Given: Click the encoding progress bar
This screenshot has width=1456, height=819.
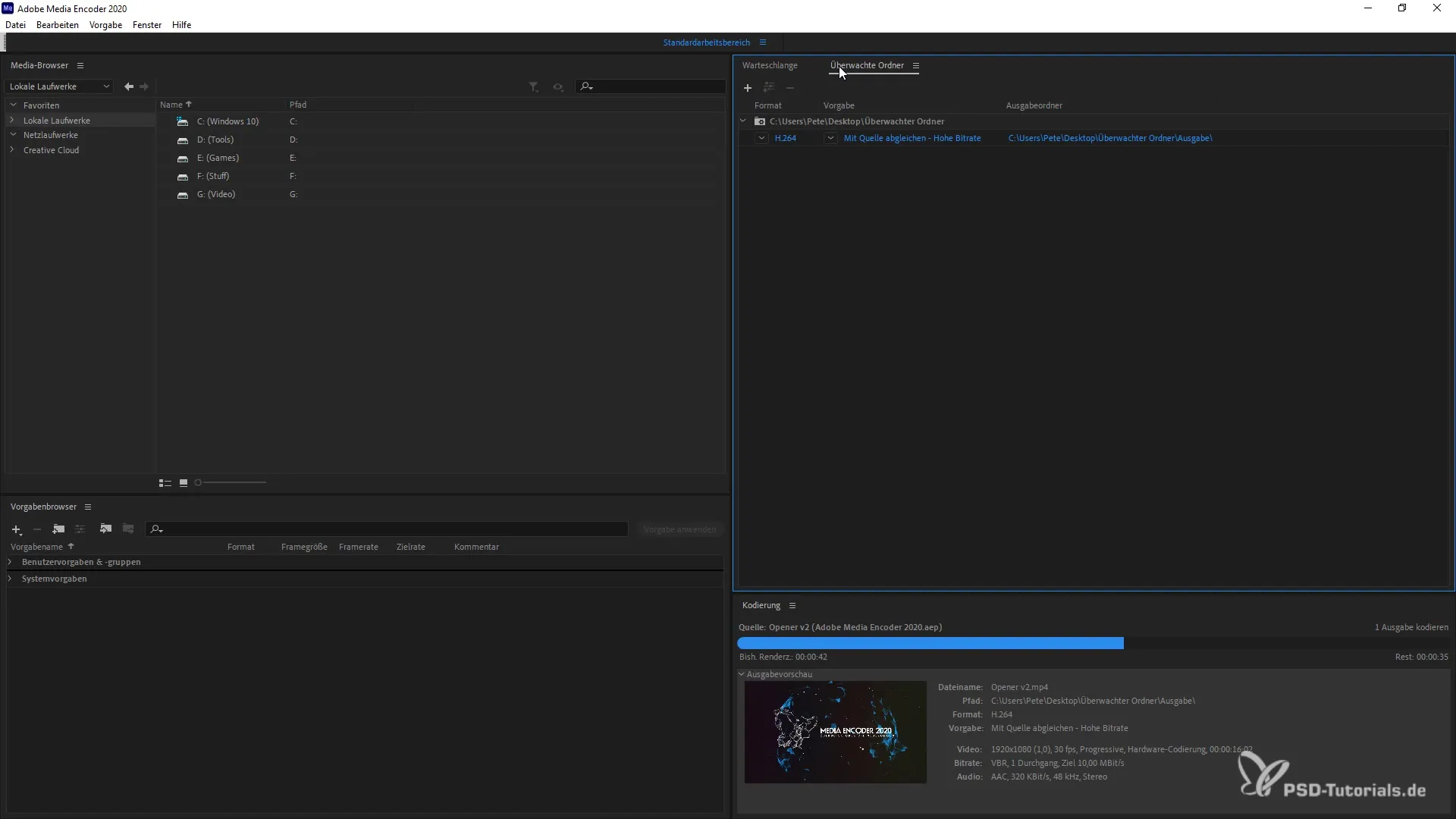Looking at the screenshot, I should click(x=1093, y=643).
